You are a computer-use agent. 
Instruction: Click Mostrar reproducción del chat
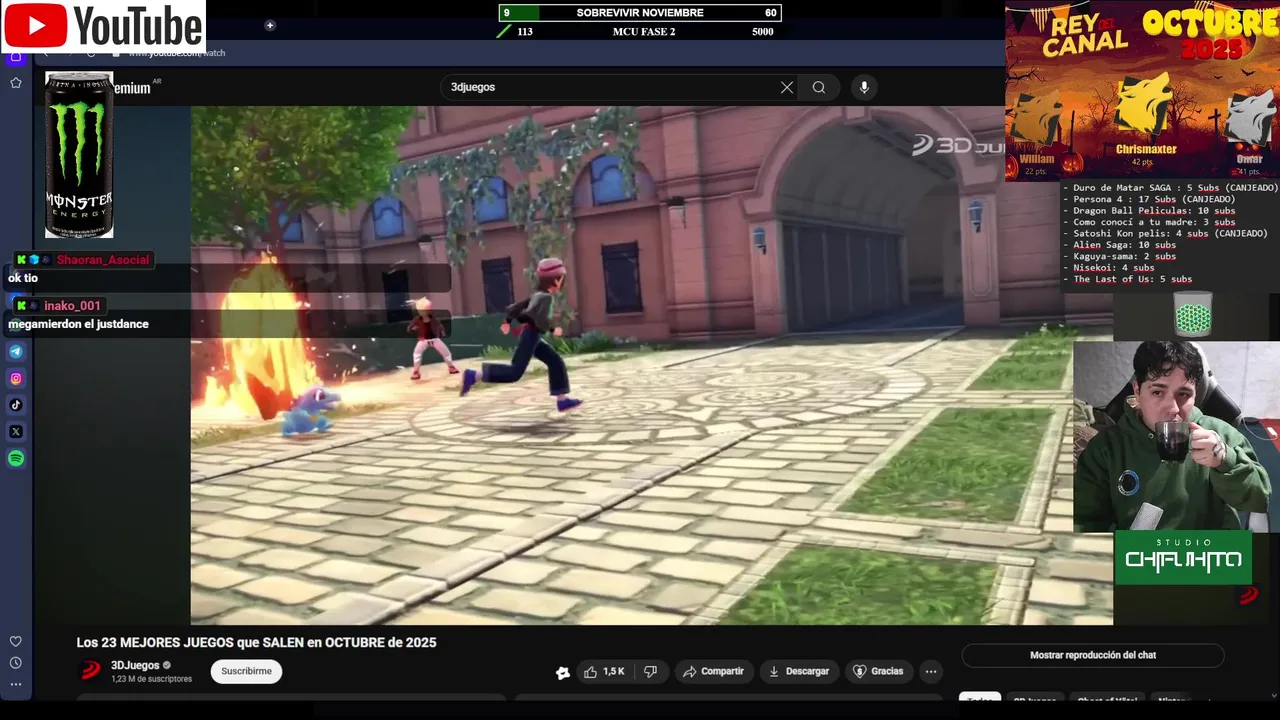pos(1093,655)
